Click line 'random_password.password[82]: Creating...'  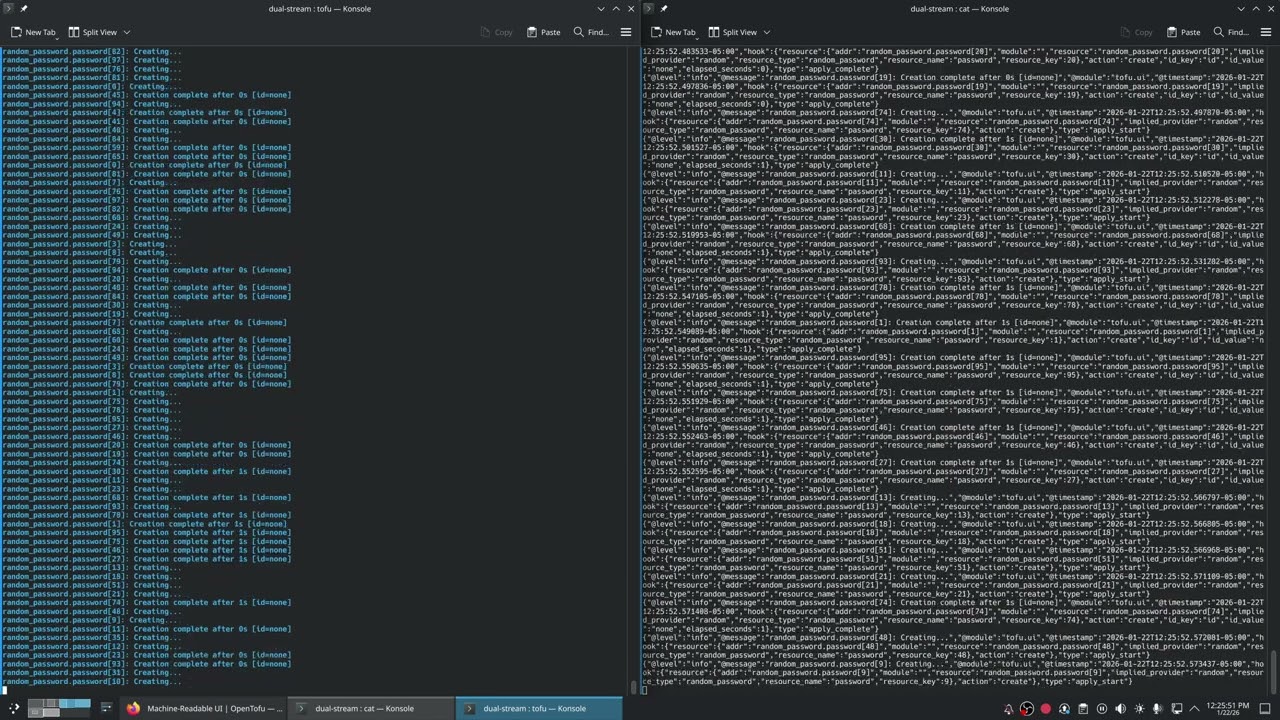tap(92, 51)
